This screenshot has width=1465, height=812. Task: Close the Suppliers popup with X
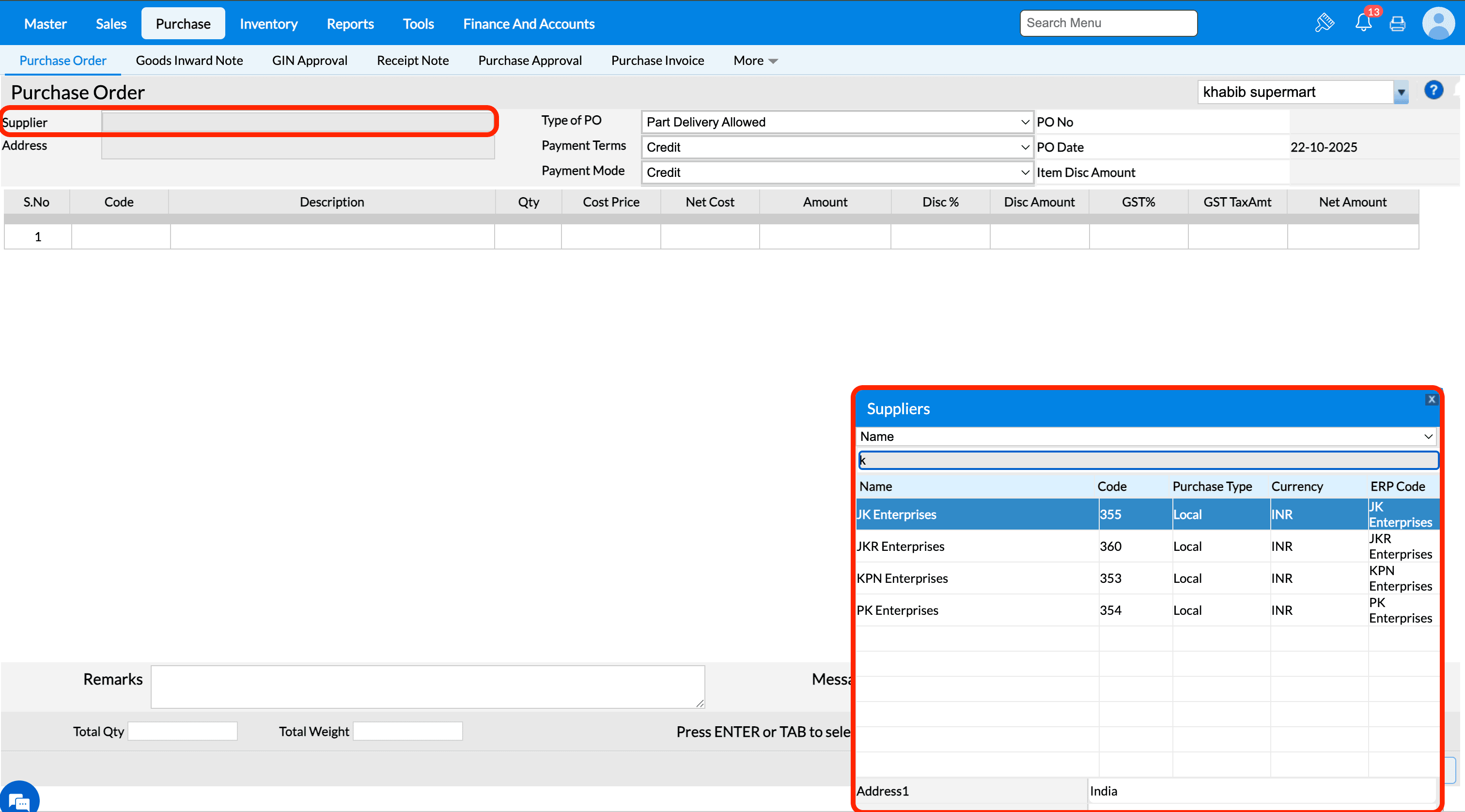pos(1432,399)
